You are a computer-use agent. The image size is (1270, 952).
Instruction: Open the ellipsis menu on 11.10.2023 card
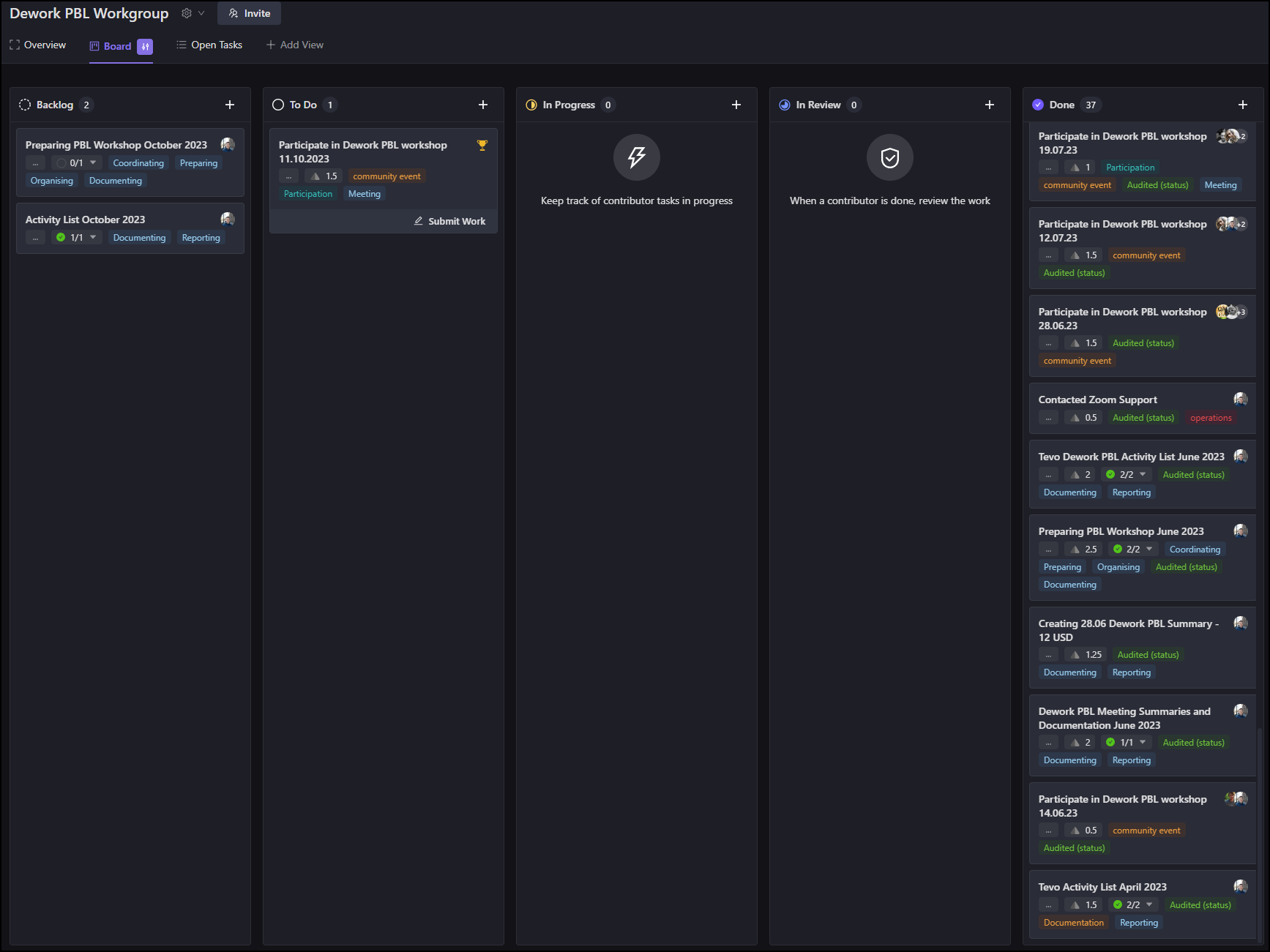pos(288,176)
